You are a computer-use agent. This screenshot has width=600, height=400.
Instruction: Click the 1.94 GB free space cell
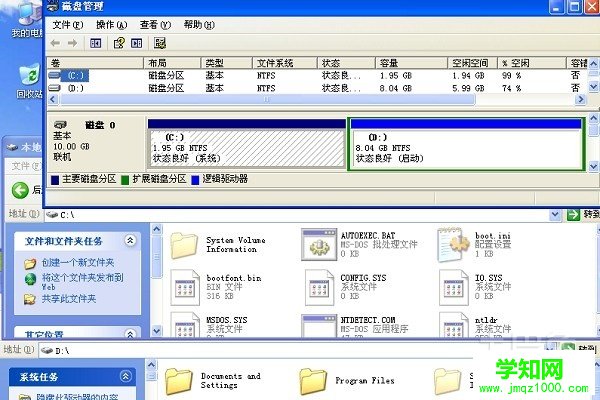click(x=468, y=76)
